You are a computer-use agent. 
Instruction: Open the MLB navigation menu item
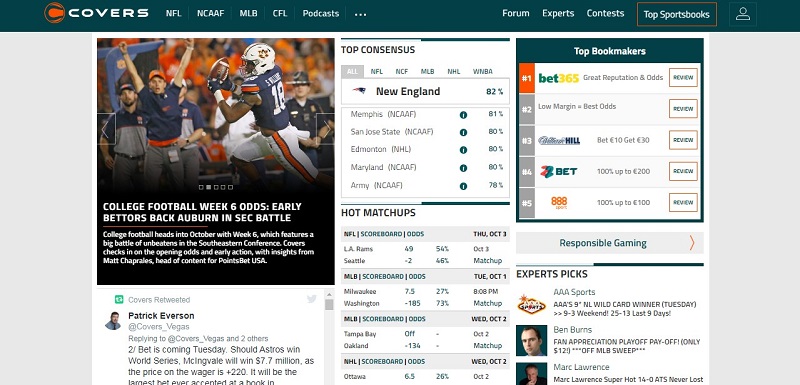(x=248, y=13)
